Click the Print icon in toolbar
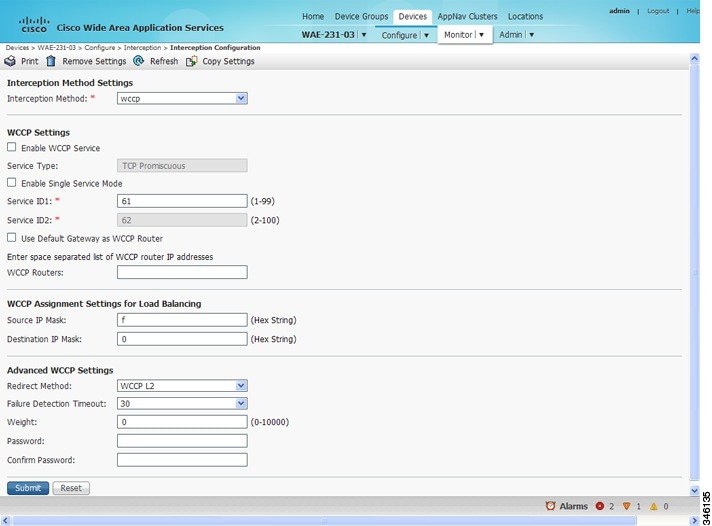The height and width of the screenshot is (526, 712). point(11,61)
